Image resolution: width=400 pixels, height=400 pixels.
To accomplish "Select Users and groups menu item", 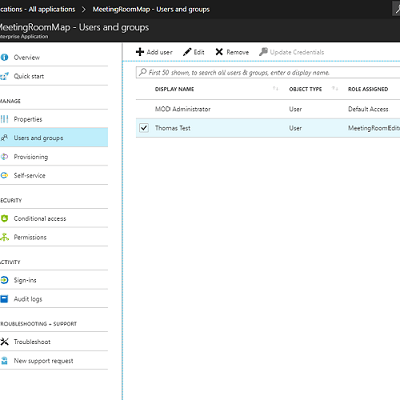I will 54,138.
